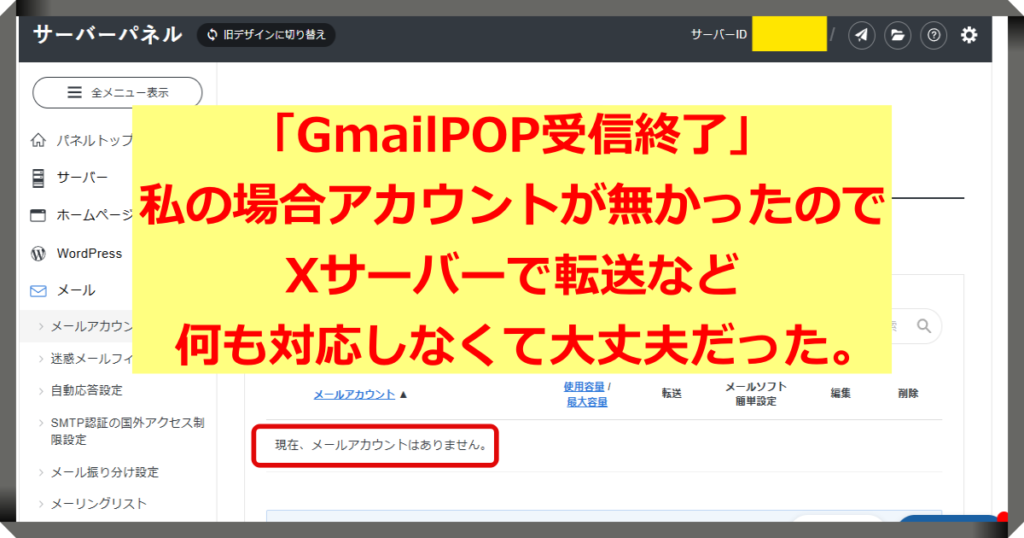Click the server icon beside サーバー
1024x538 pixels.
pyautogui.click(x=39, y=178)
